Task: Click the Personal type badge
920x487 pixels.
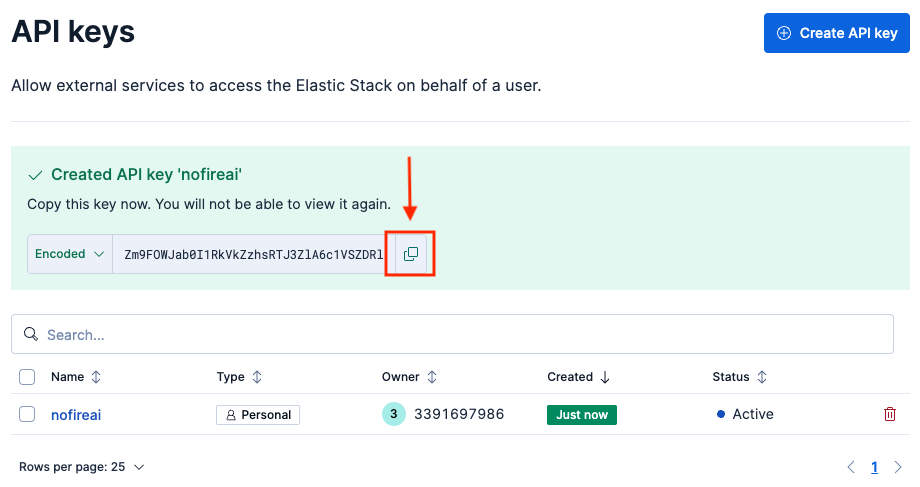Action: (258, 415)
